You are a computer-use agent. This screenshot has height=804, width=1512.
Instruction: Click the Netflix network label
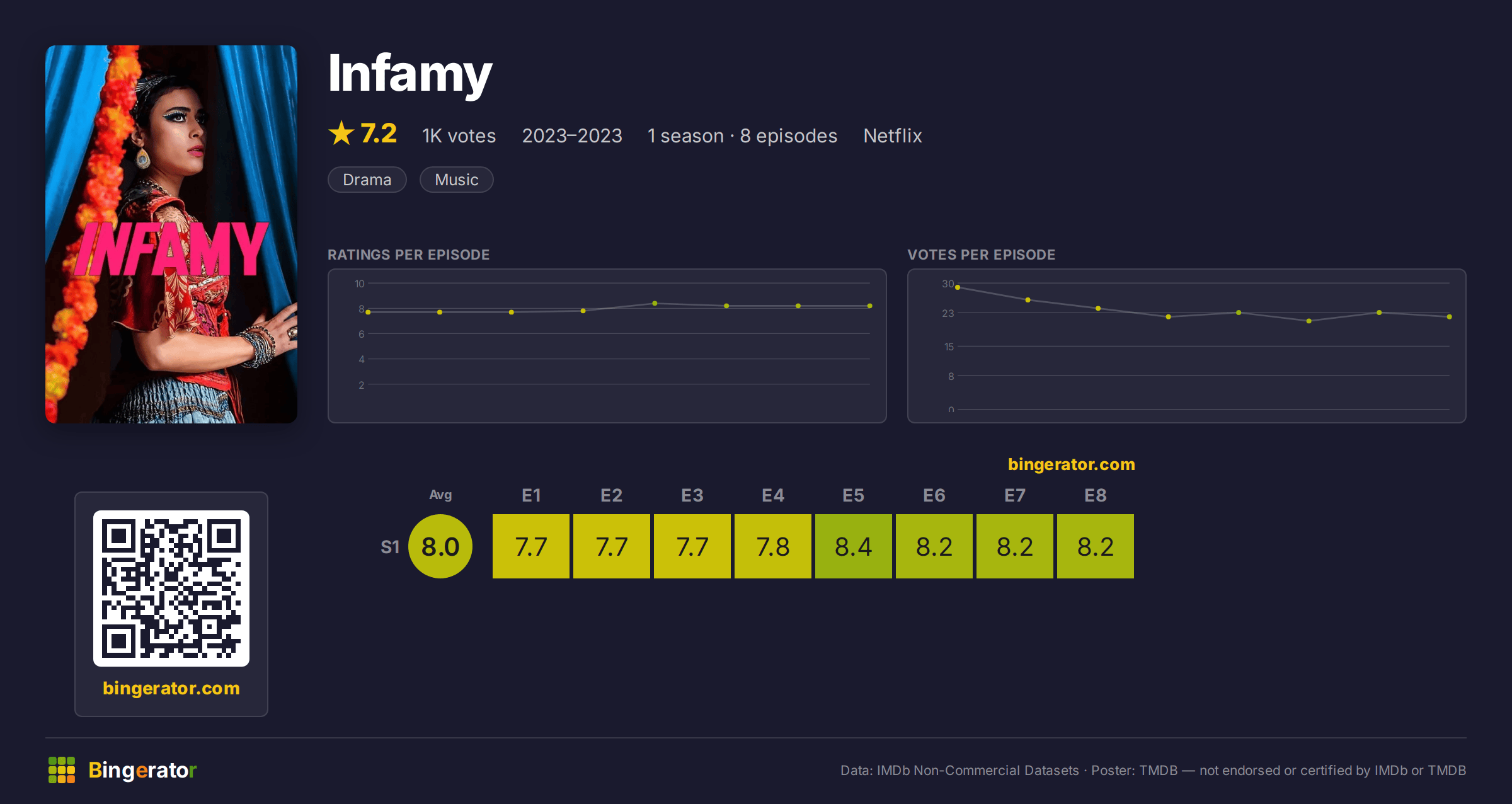pyautogui.click(x=893, y=135)
